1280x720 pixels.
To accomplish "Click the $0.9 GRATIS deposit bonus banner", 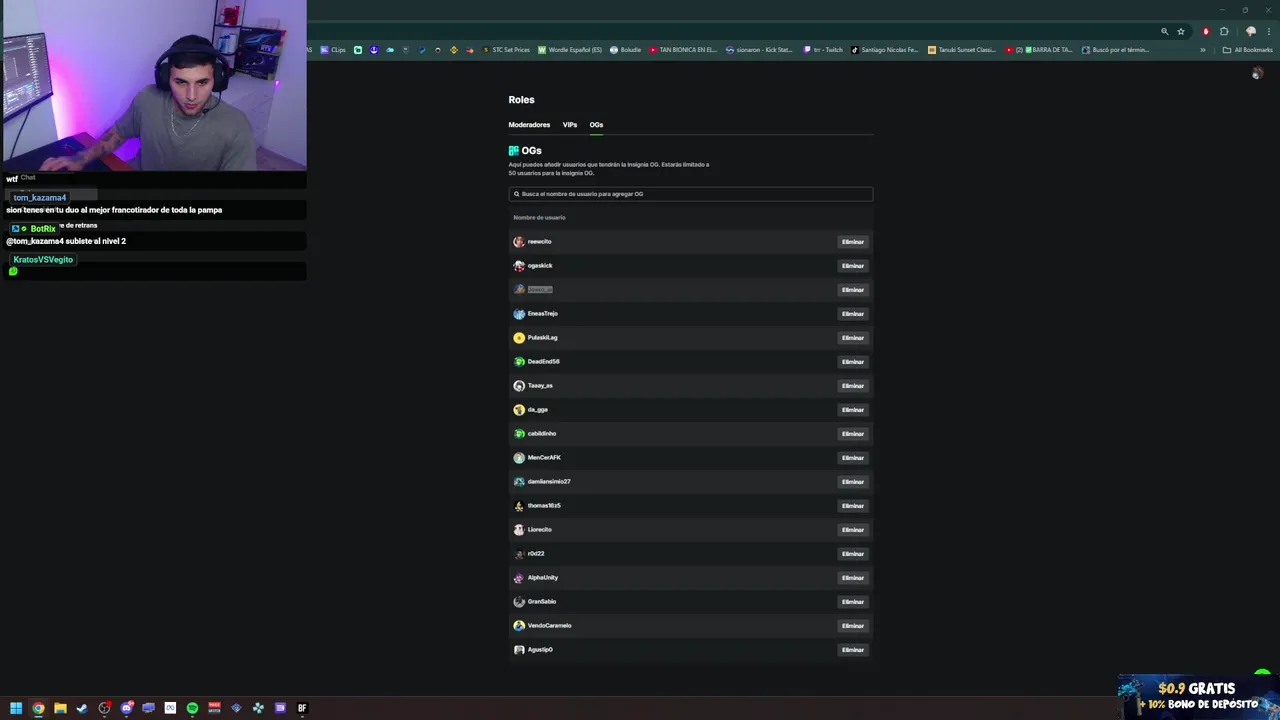I will [1198, 696].
